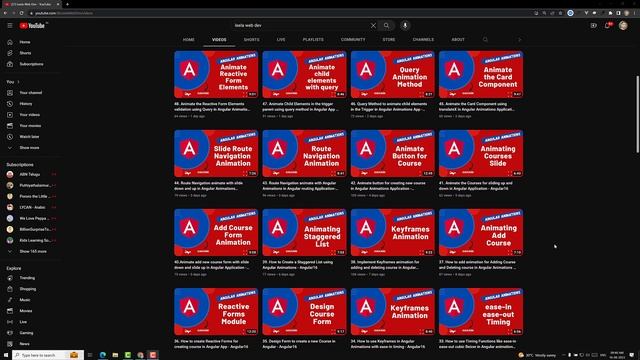Click the Create video icon
Image resolution: width=640 pixels, height=360 pixels.
[x=593, y=25]
